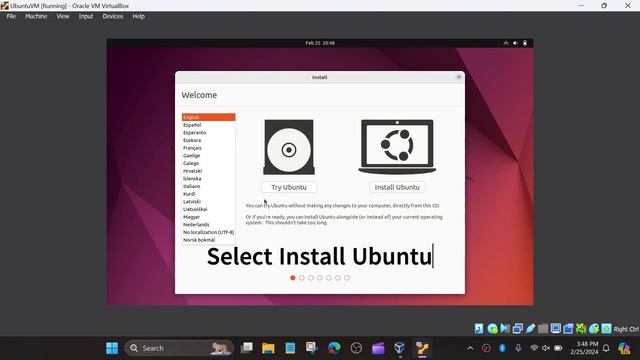Open Wi-Fi network tray icon

[534, 348]
